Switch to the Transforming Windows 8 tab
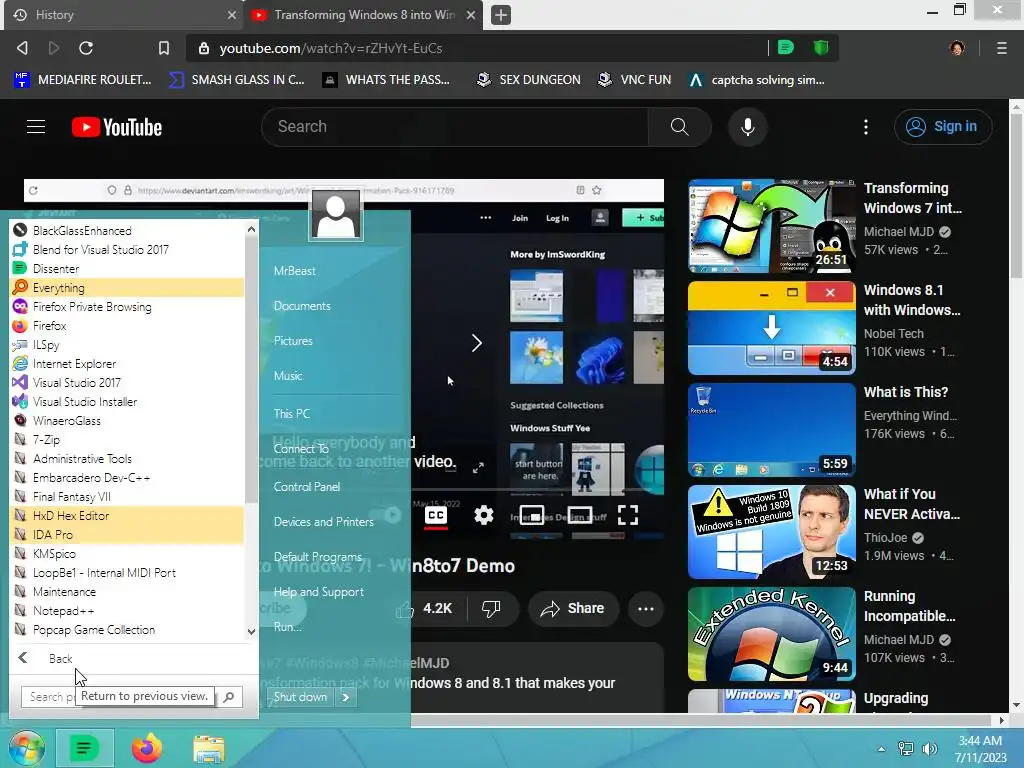The width and height of the screenshot is (1024, 768). coord(363,15)
